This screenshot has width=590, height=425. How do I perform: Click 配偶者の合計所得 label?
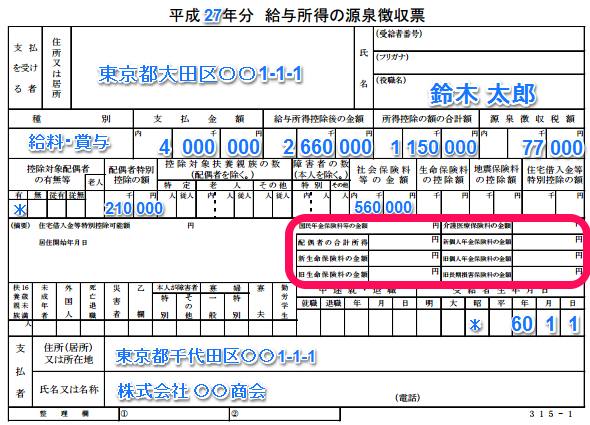click(x=333, y=242)
